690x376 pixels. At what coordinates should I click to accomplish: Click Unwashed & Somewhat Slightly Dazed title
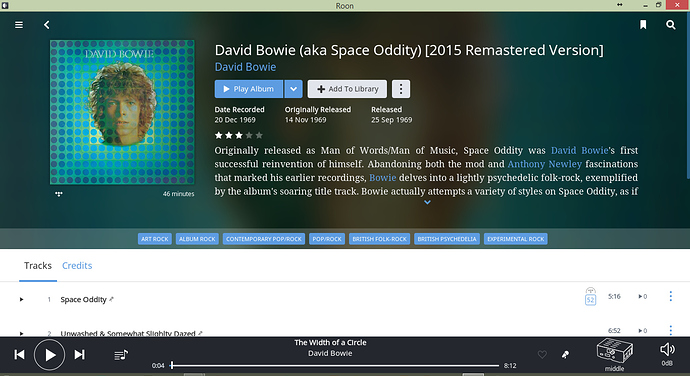[x=128, y=333]
